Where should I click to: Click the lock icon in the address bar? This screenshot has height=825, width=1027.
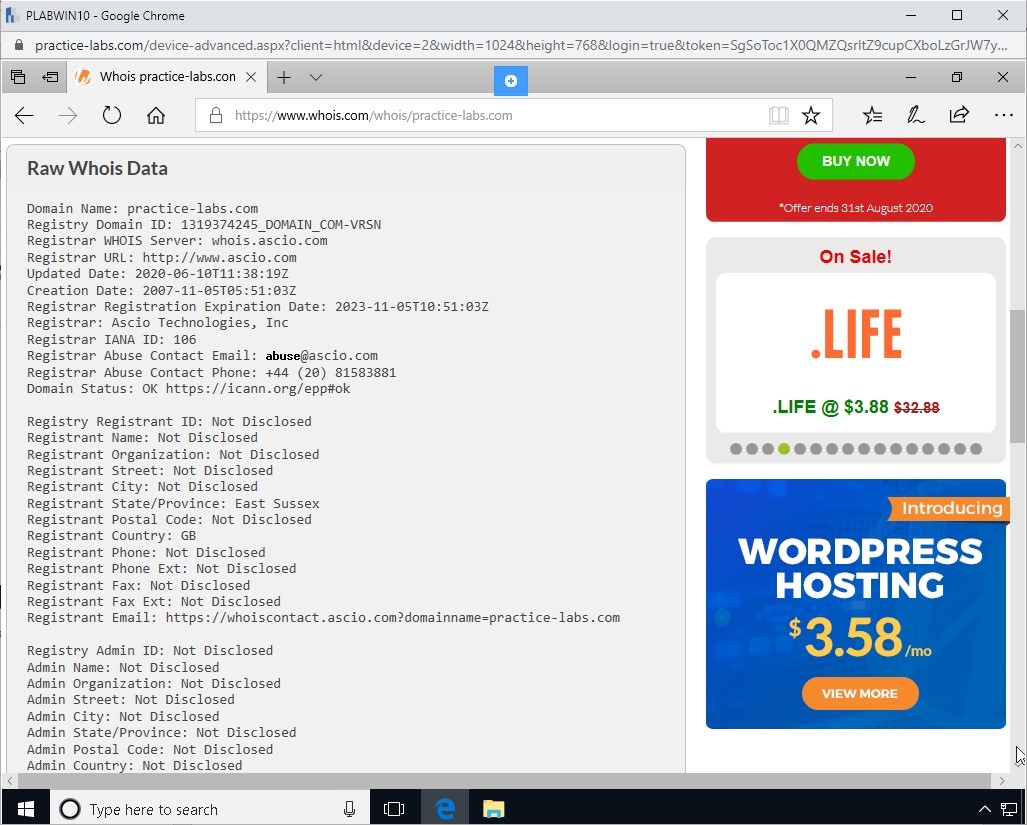coord(214,115)
